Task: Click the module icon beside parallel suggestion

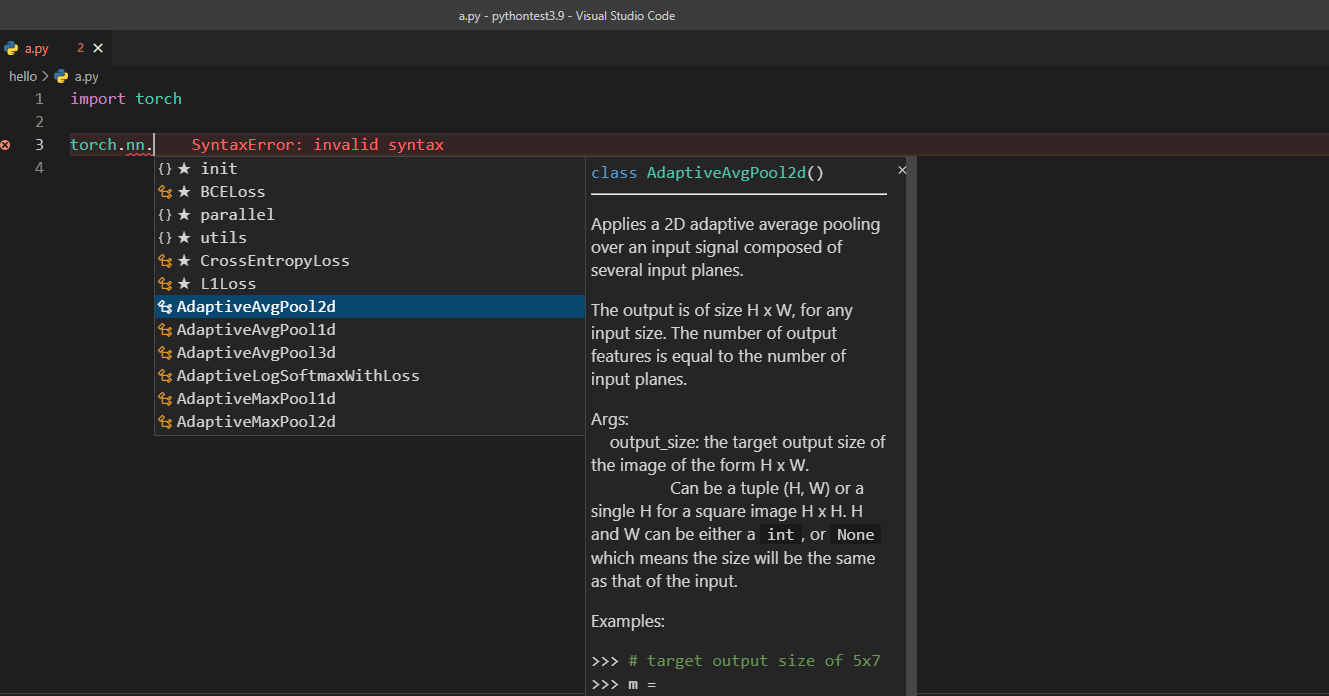Action: point(165,214)
